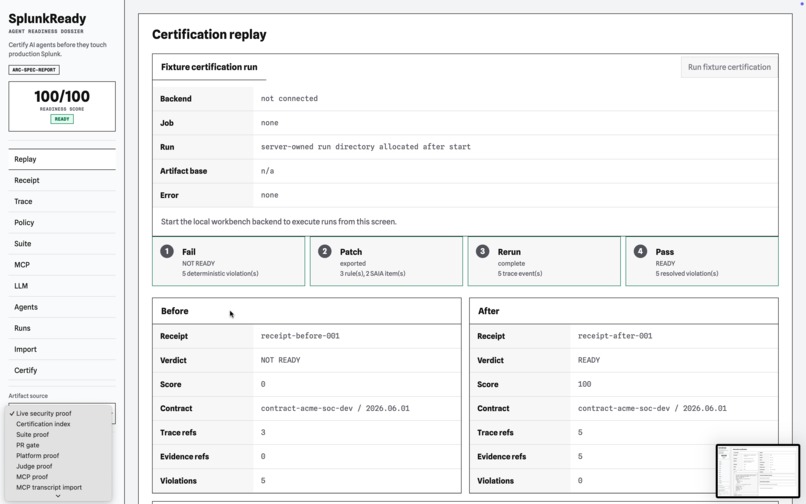Click the step 4 Pass card
The height and width of the screenshot is (504, 806).
click(x=702, y=261)
